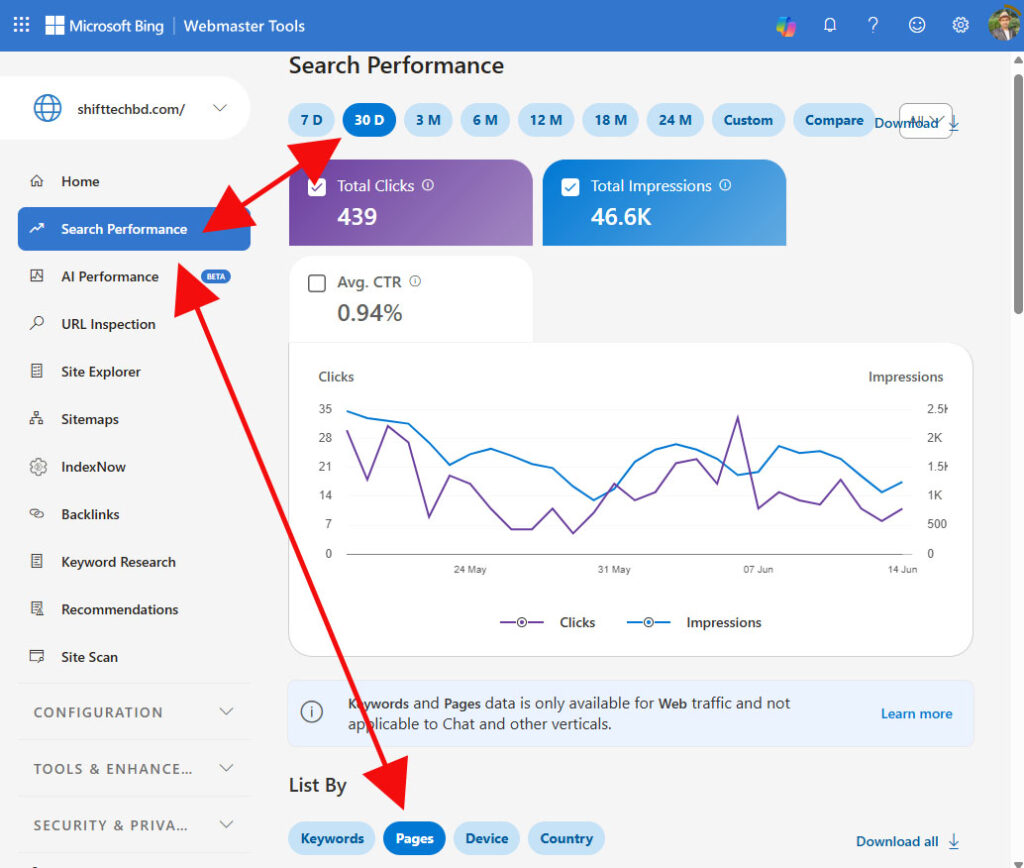
Task: Click the info icon in Keywords notice
Action: (x=312, y=712)
